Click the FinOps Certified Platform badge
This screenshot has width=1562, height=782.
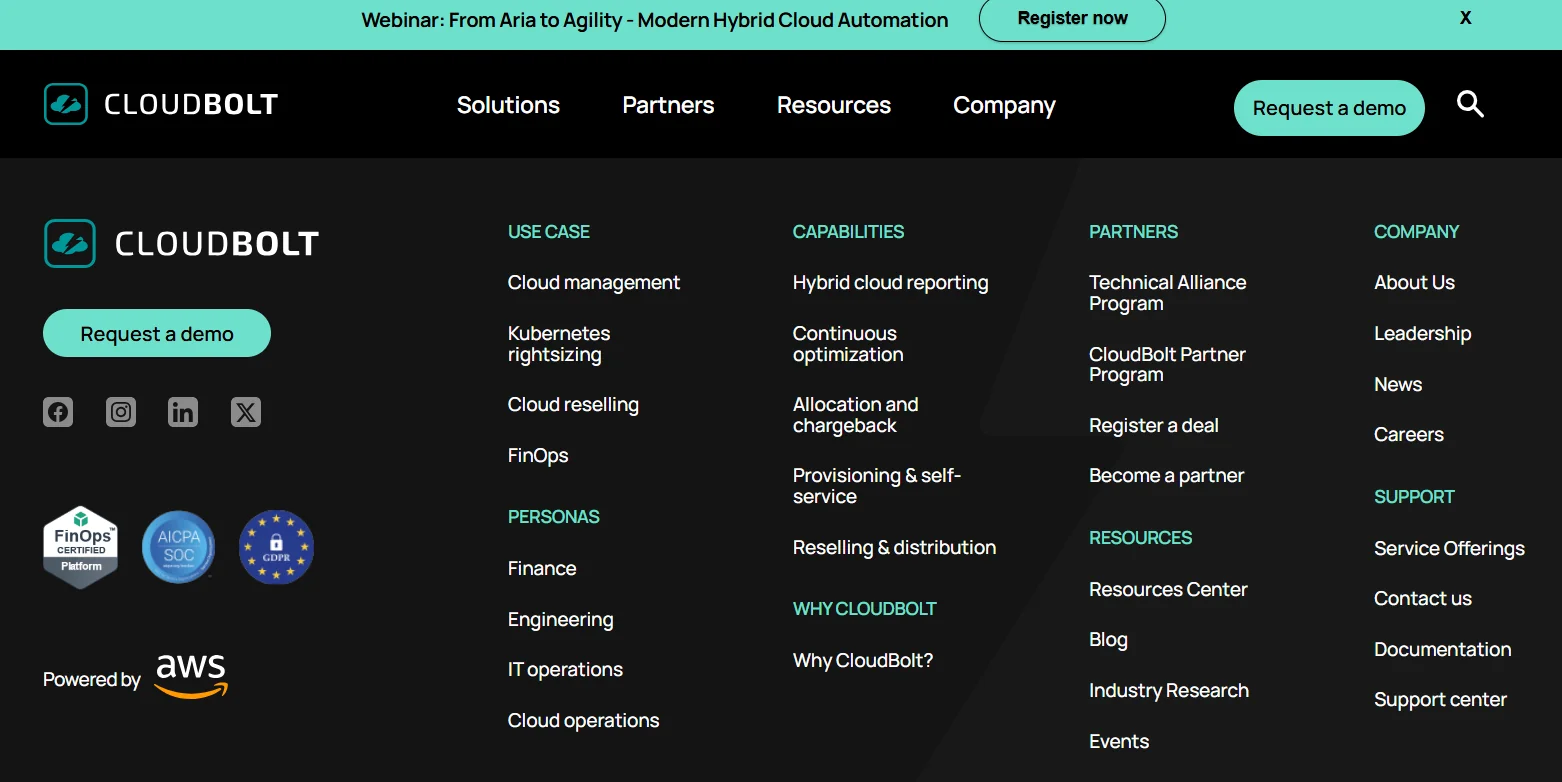pyautogui.click(x=81, y=547)
